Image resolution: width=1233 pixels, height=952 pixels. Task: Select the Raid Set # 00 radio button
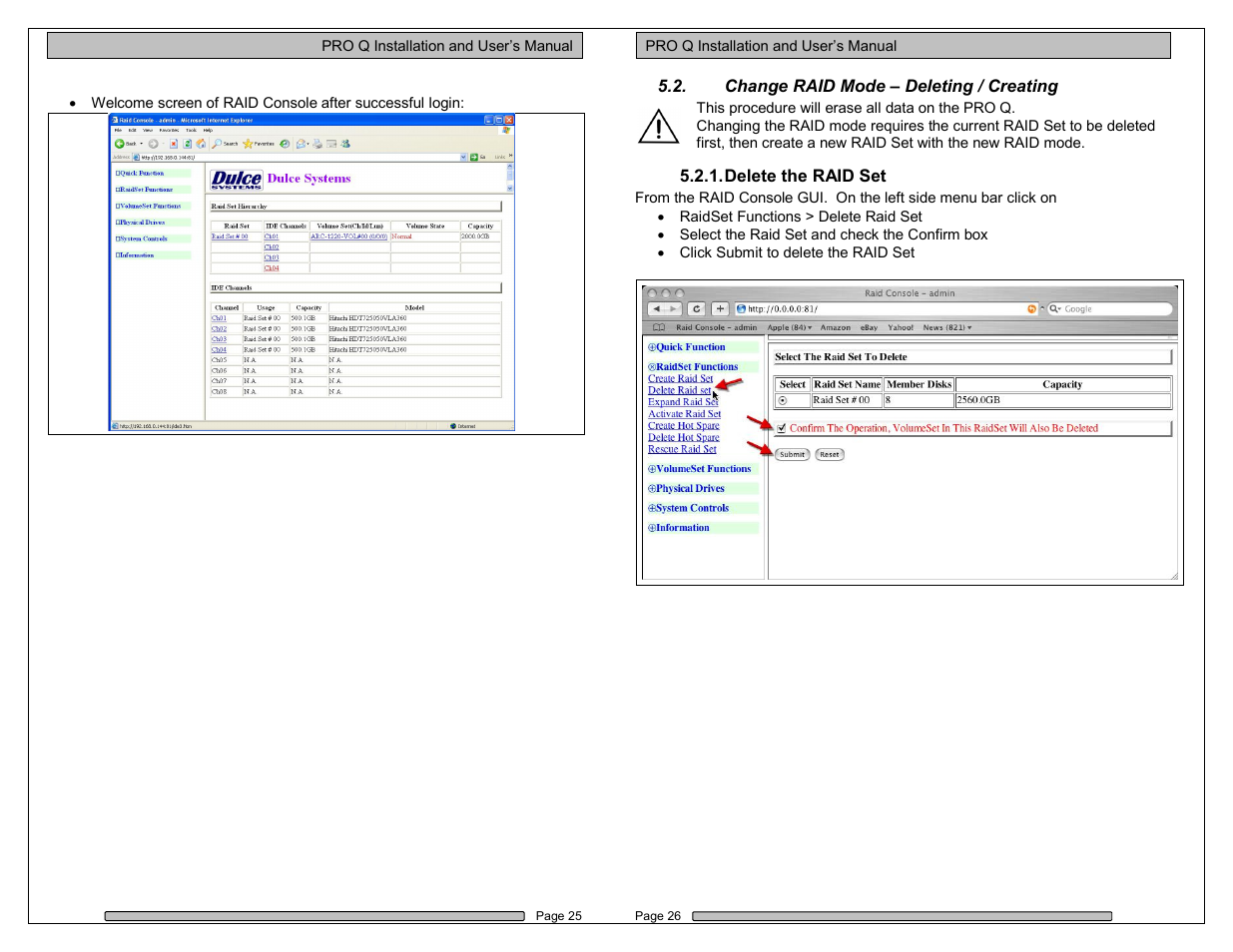click(783, 400)
